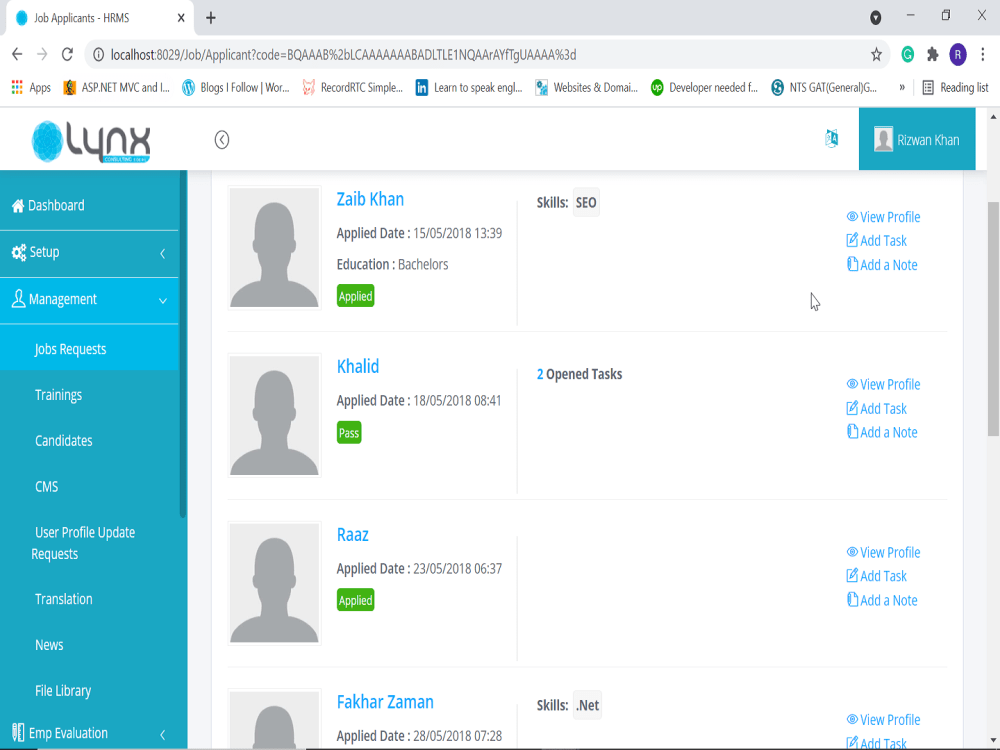Click the SEO skill tag
1000x750 pixels.
coord(586,203)
